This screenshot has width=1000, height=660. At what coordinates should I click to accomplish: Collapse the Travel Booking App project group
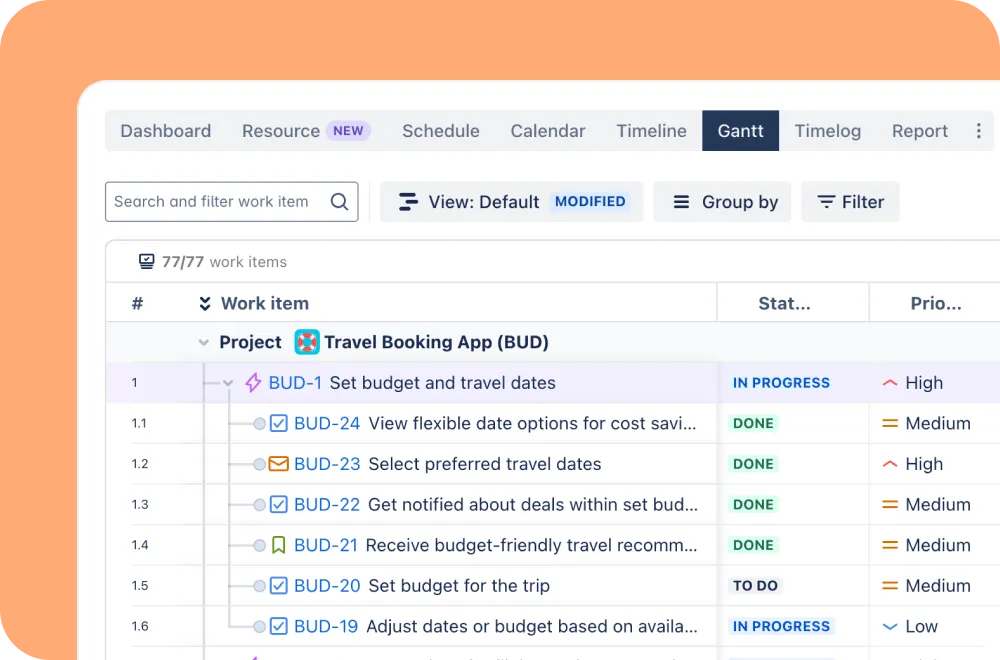click(203, 342)
